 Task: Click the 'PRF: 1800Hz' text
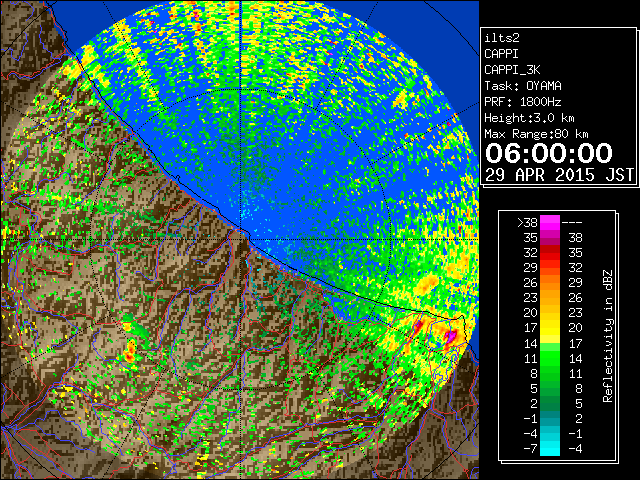[523, 102]
